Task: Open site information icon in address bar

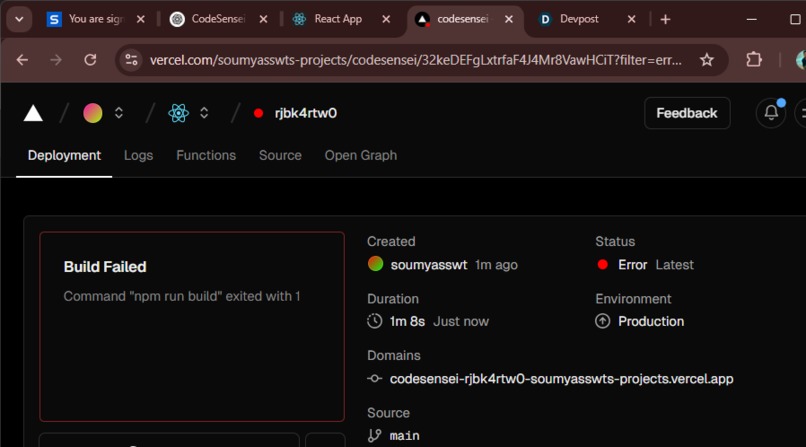Action: pyautogui.click(x=131, y=60)
